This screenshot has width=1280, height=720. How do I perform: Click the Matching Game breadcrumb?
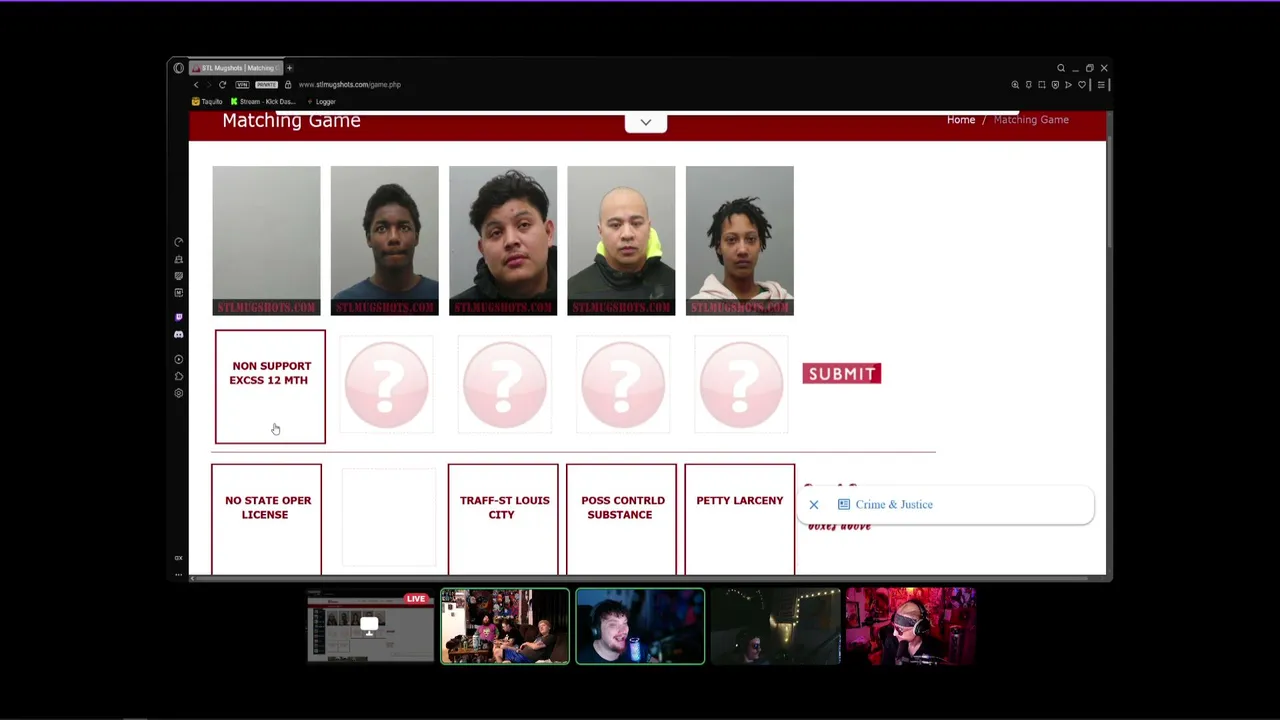click(x=1031, y=120)
